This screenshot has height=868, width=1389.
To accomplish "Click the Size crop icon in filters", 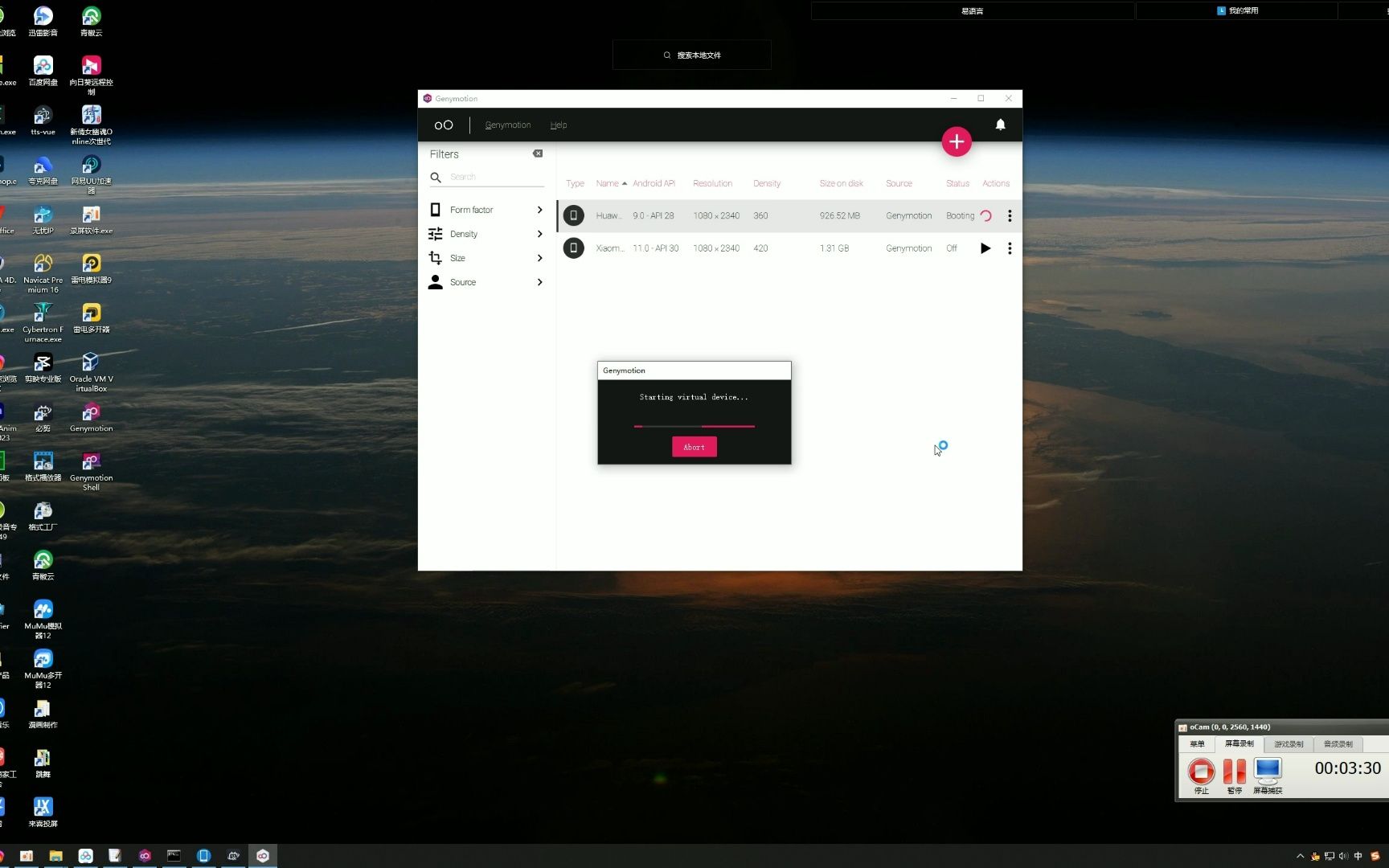I will click(435, 258).
